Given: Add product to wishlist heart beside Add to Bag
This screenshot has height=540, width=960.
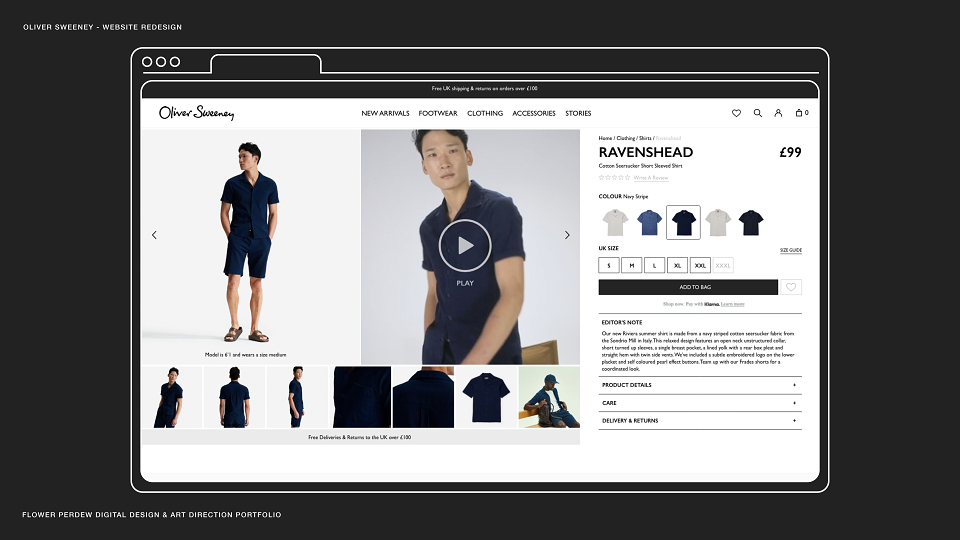Looking at the screenshot, I should click(791, 287).
